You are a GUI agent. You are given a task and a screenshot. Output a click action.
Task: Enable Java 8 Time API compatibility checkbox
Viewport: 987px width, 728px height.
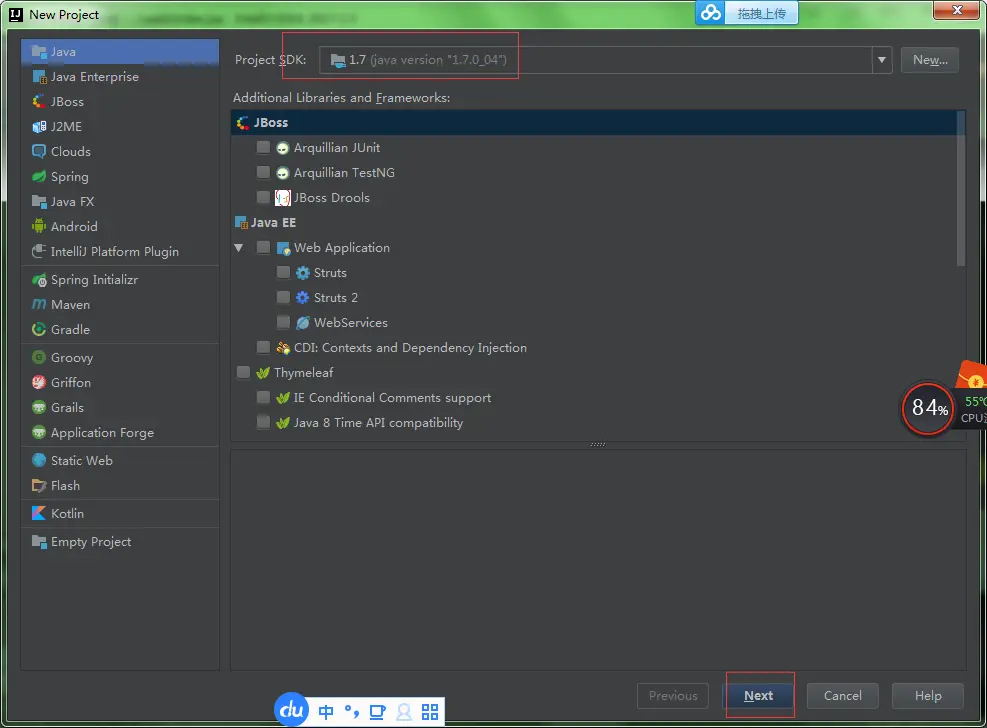coord(263,422)
